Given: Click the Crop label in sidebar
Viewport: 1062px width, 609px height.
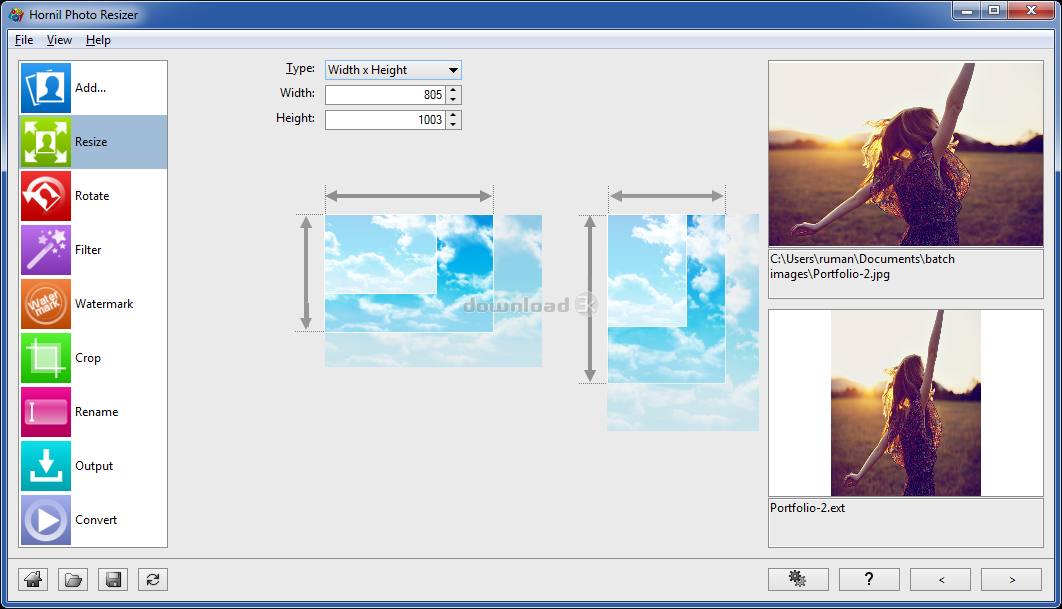Looking at the screenshot, I should click(x=87, y=358).
